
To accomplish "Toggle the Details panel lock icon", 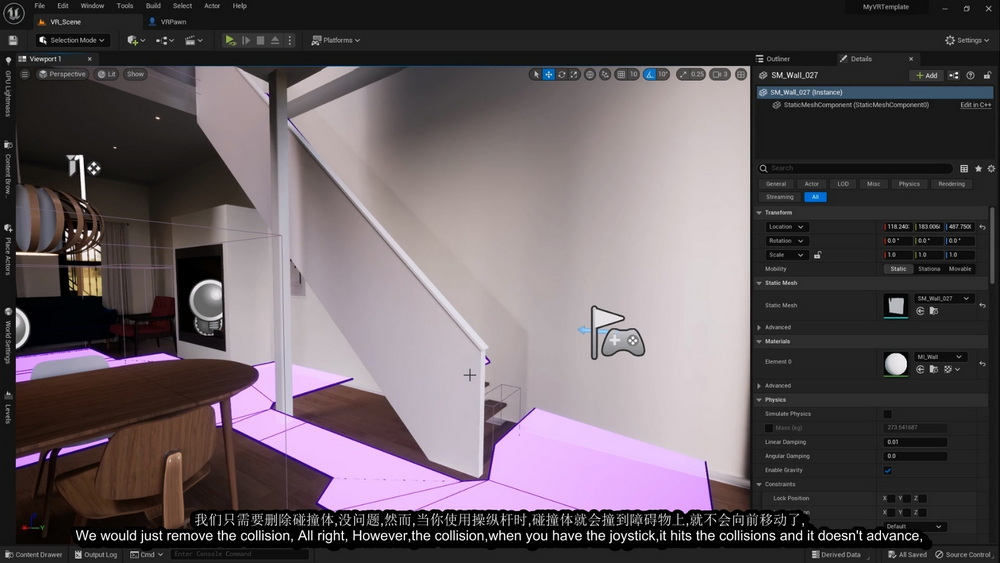I will click(987, 75).
